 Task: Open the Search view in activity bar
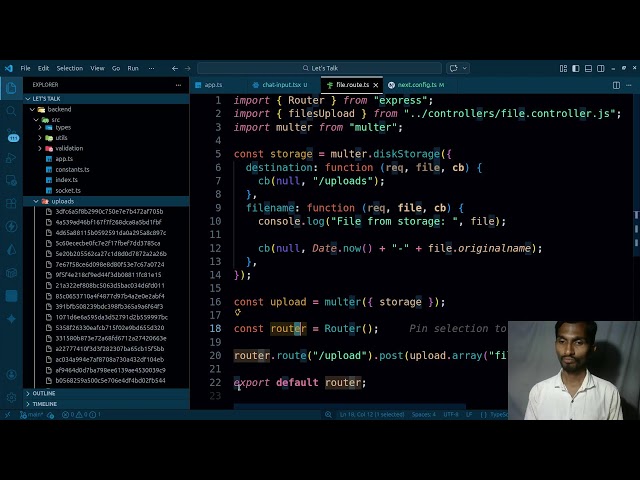pyautogui.click(x=11, y=111)
